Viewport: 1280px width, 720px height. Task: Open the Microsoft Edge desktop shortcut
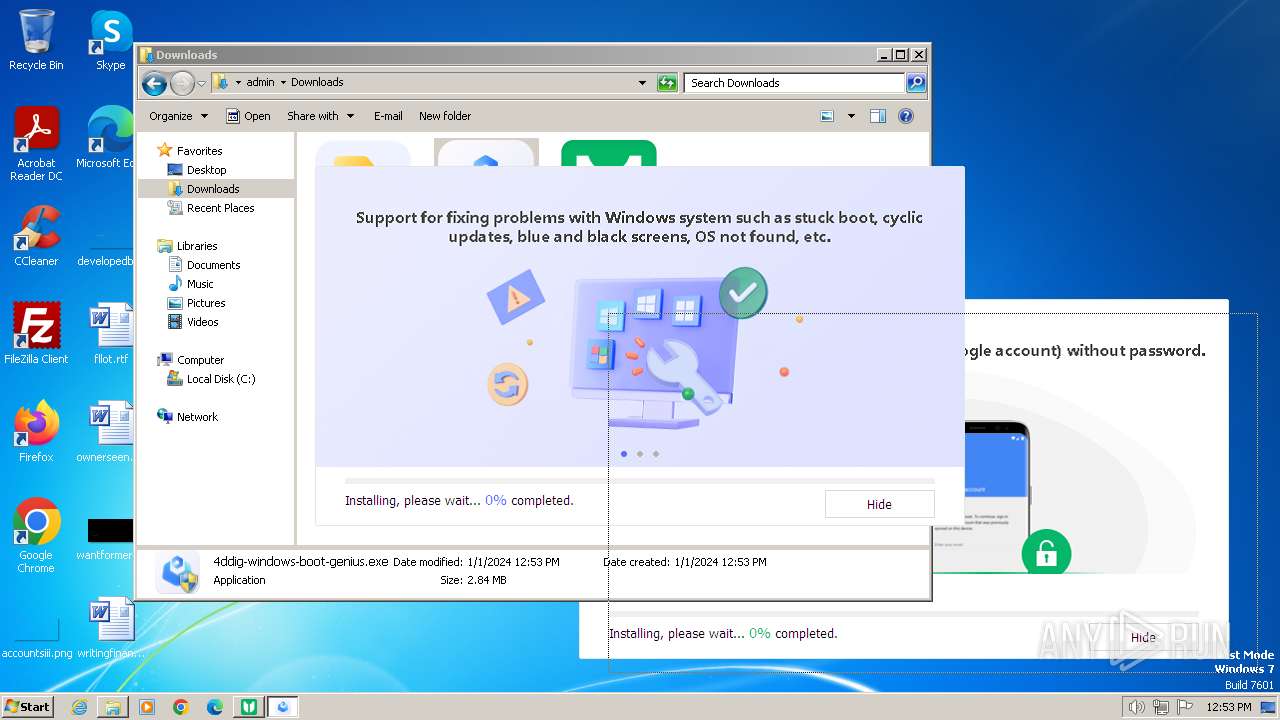105,138
